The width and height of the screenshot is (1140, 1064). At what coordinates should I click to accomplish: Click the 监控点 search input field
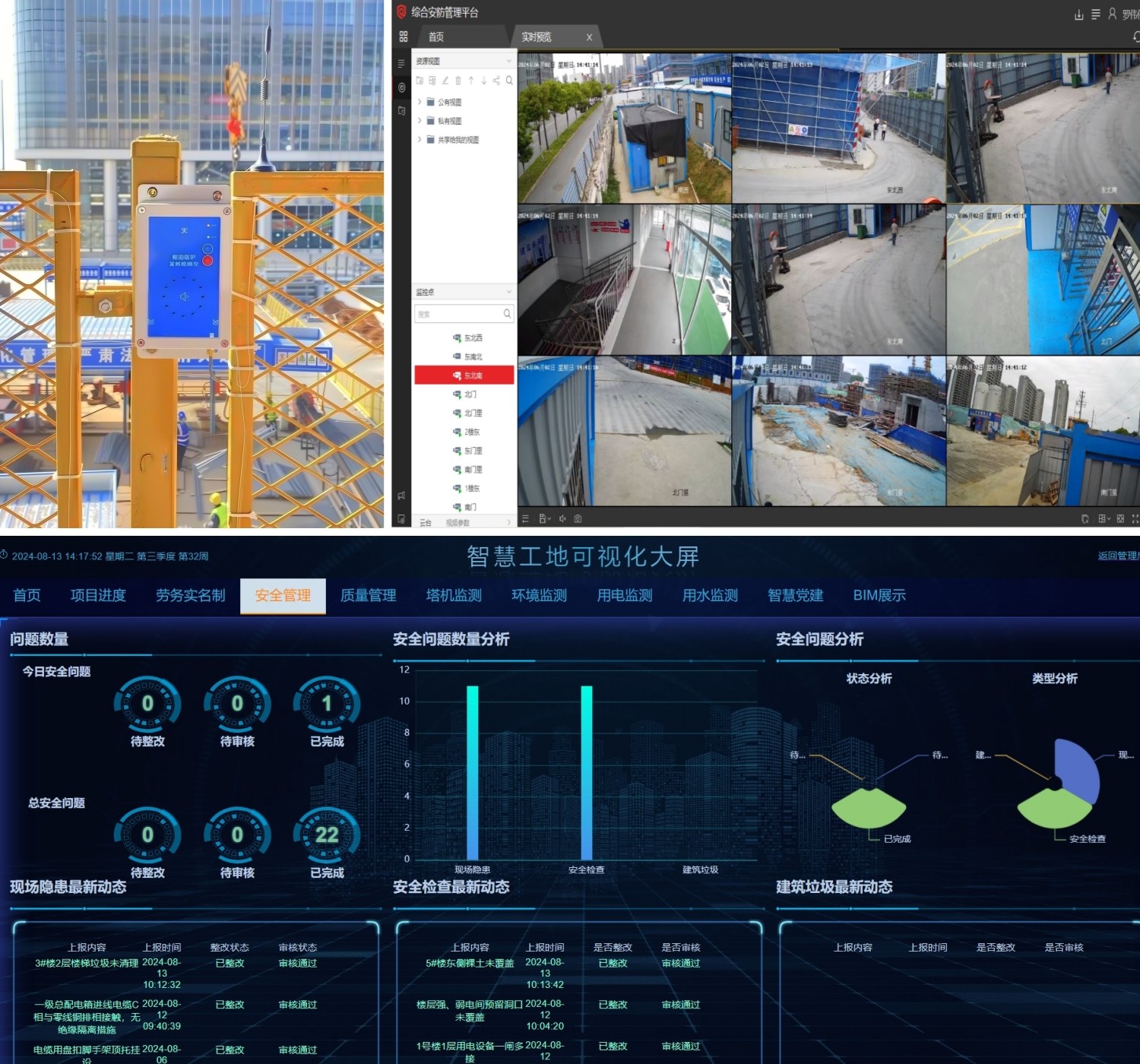click(458, 314)
